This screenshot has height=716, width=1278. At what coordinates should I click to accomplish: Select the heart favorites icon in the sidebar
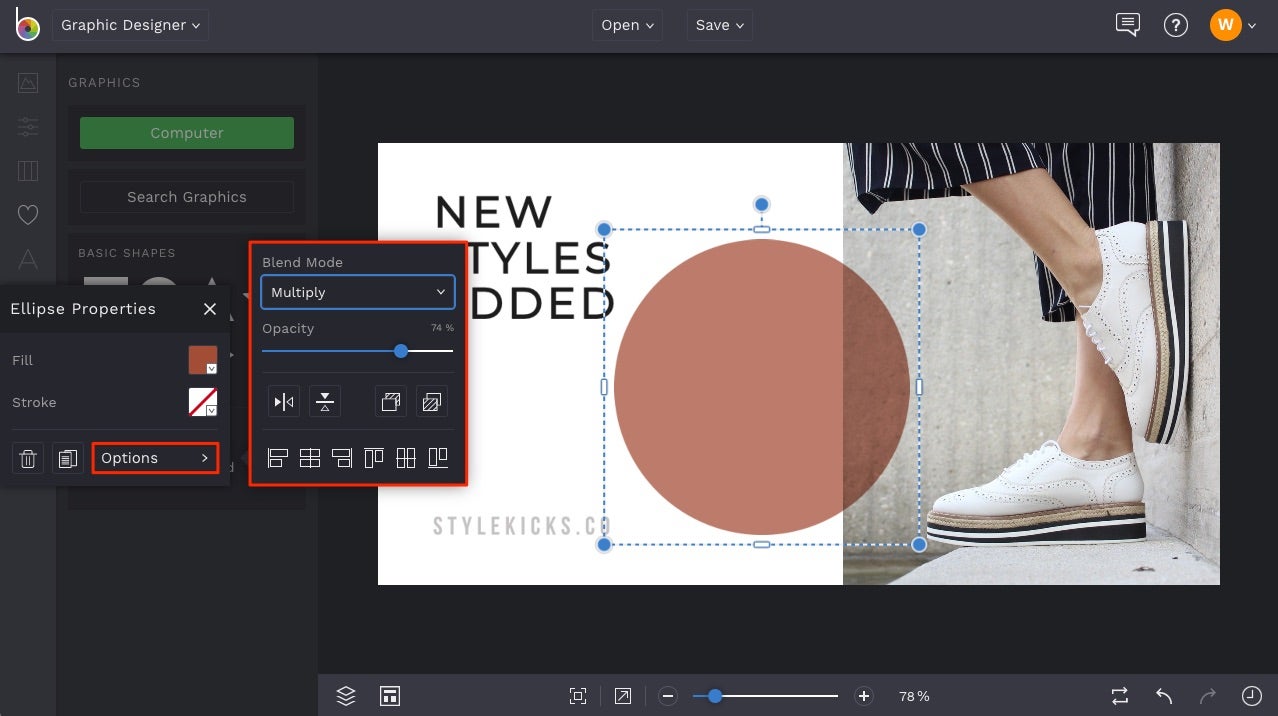tap(27, 214)
